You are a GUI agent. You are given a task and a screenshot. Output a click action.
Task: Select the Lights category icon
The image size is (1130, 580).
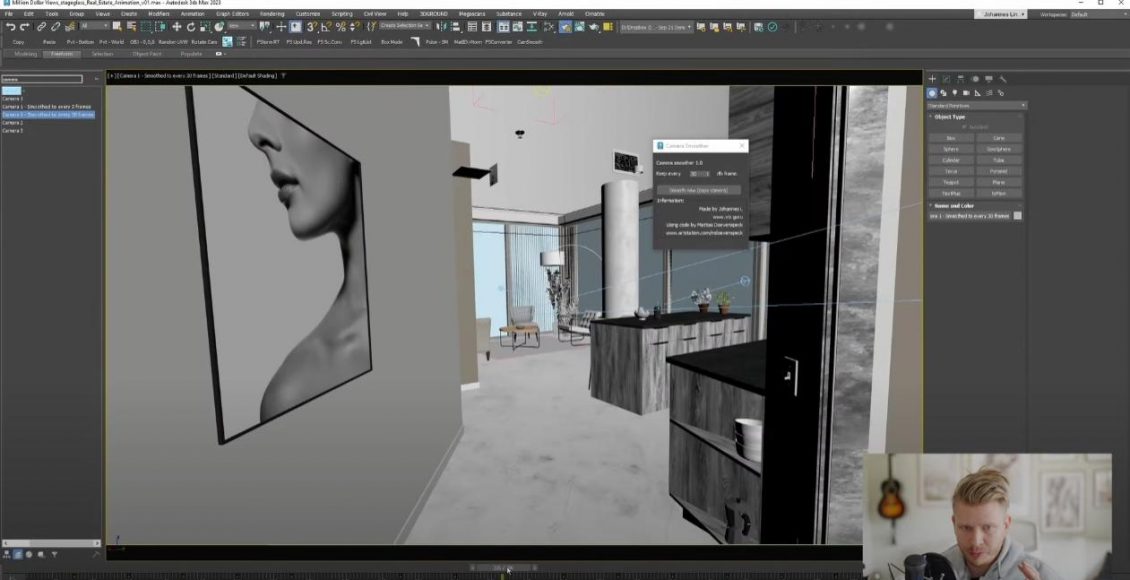click(x=956, y=93)
